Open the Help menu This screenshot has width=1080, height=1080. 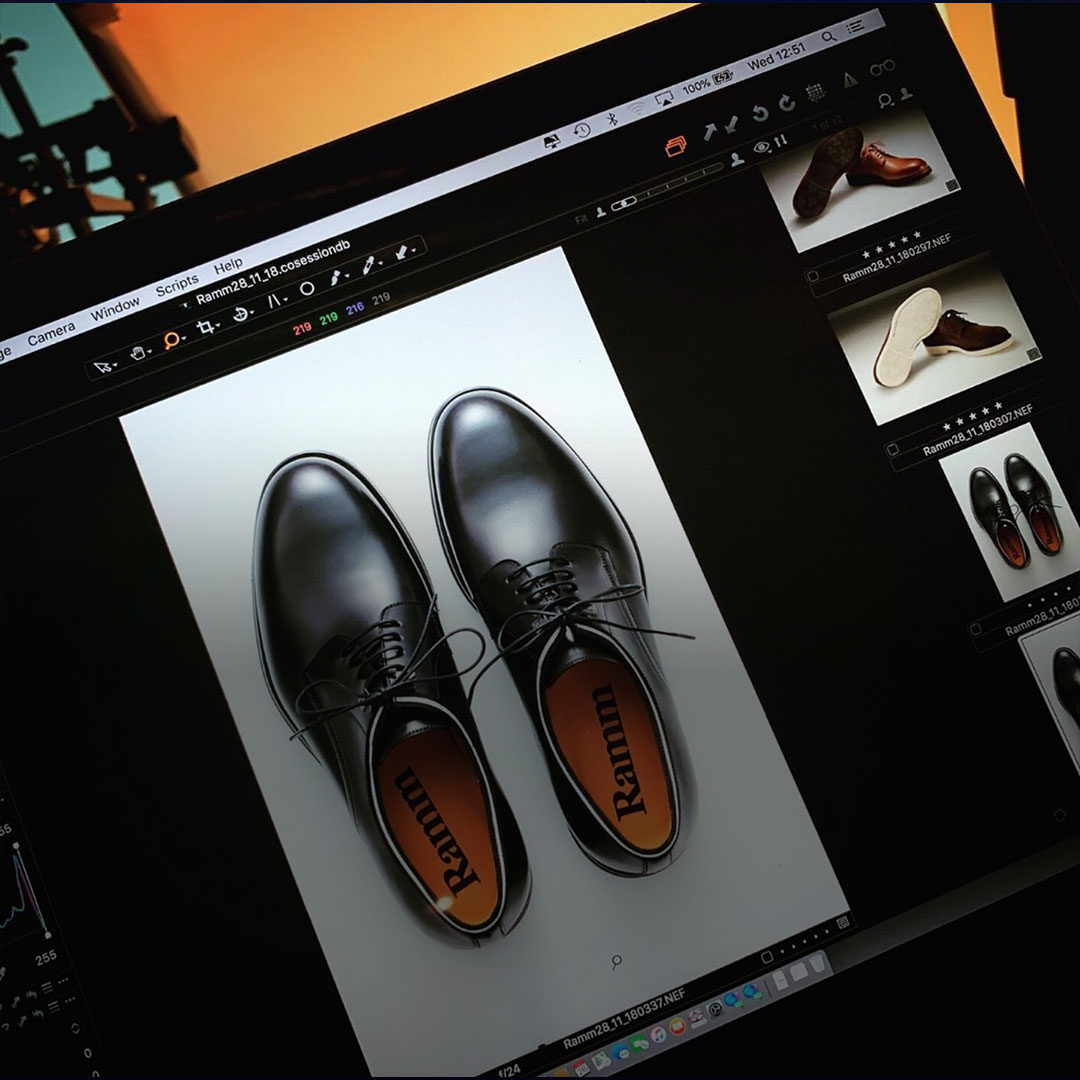pyautogui.click(x=228, y=266)
